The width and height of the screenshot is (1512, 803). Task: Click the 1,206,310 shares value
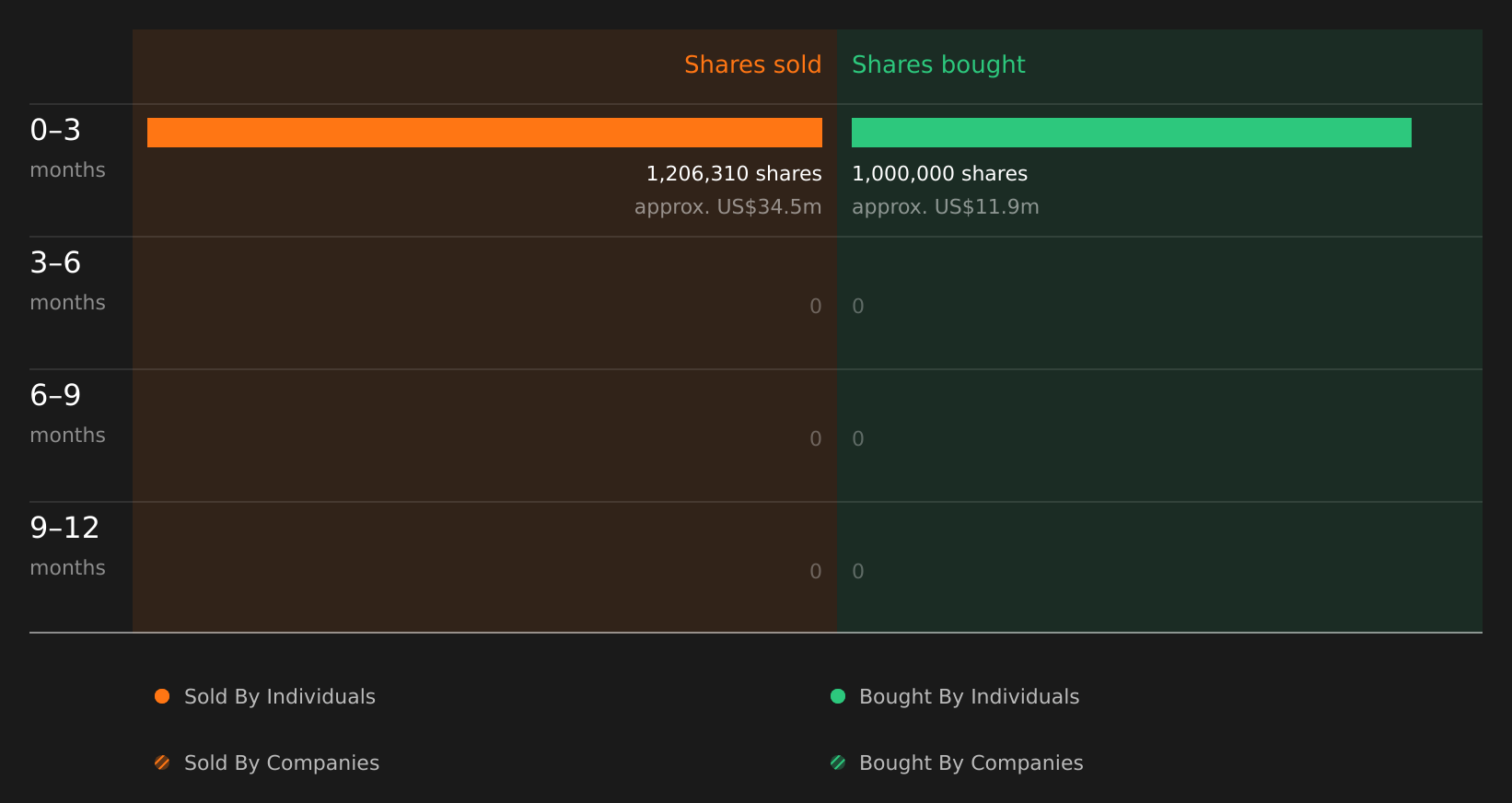pyautogui.click(x=734, y=173)
